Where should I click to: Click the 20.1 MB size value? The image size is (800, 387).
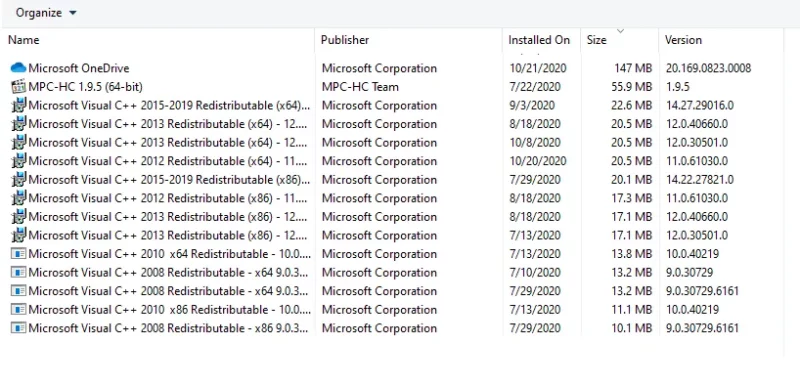click(x=632, y=179)
